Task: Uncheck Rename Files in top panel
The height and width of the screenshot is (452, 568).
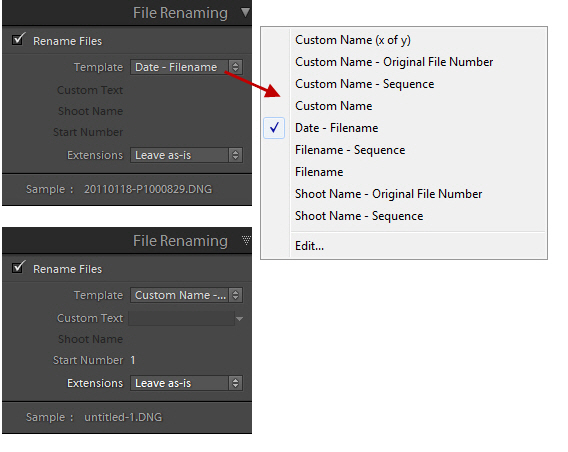Action: click(x=18, y=39)
